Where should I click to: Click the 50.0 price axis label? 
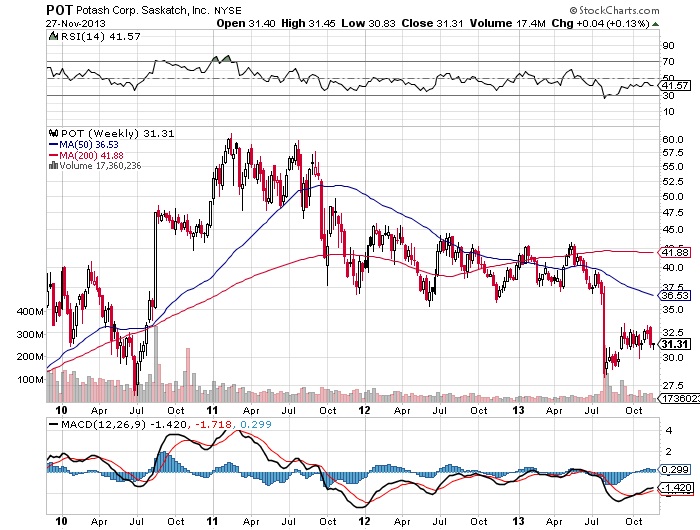point(673,196)
